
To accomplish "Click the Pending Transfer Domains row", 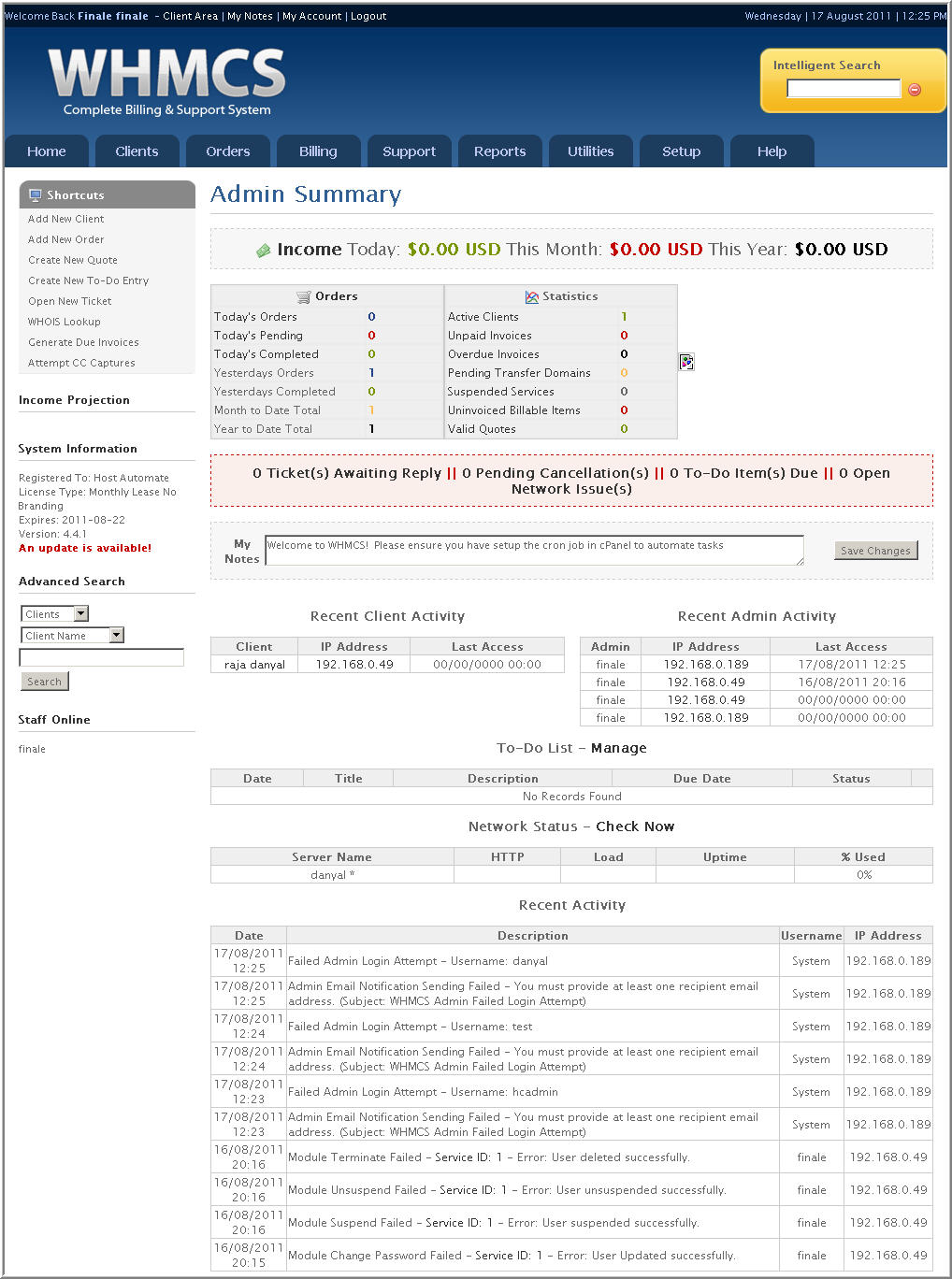I will click(x=560, y=373).
